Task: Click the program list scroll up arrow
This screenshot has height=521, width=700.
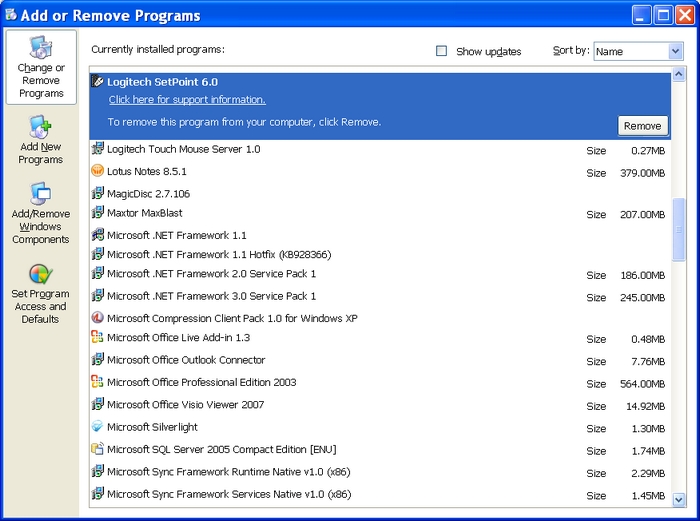Action: click(679, 74)
